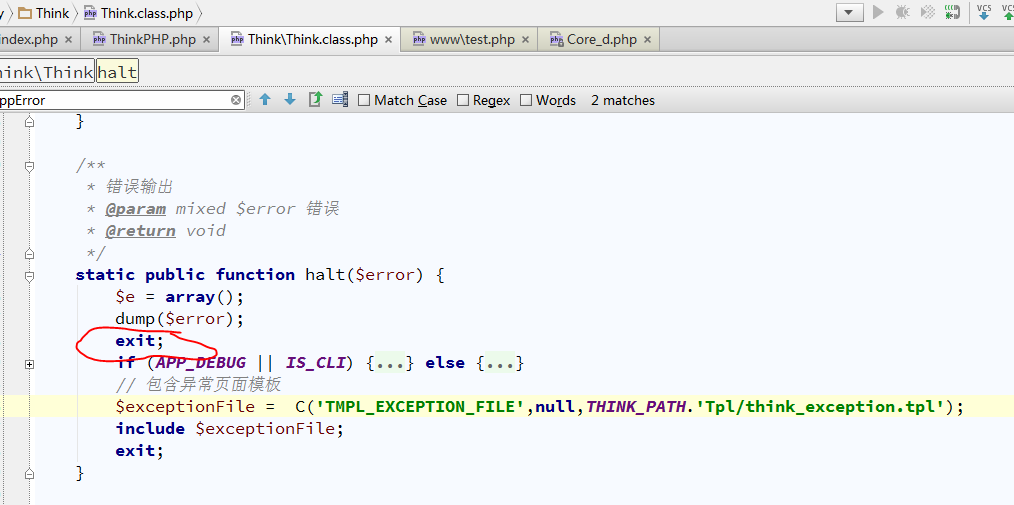This screenshot has width=1014, height=505.
Task: Click the Listen for debug connections icon
Action: click(953, 12)
